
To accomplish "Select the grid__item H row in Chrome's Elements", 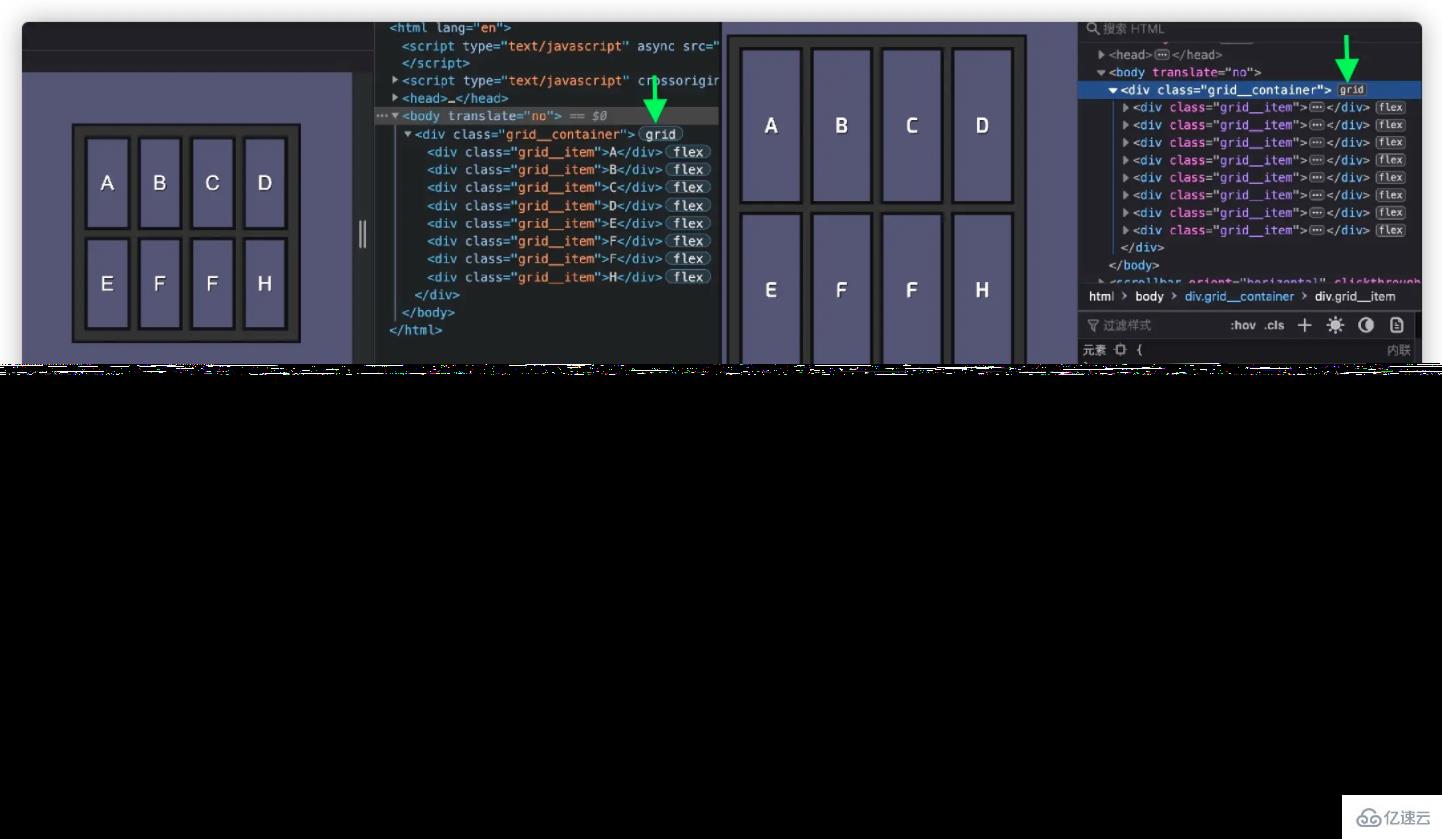I will [x=545, y=277].
